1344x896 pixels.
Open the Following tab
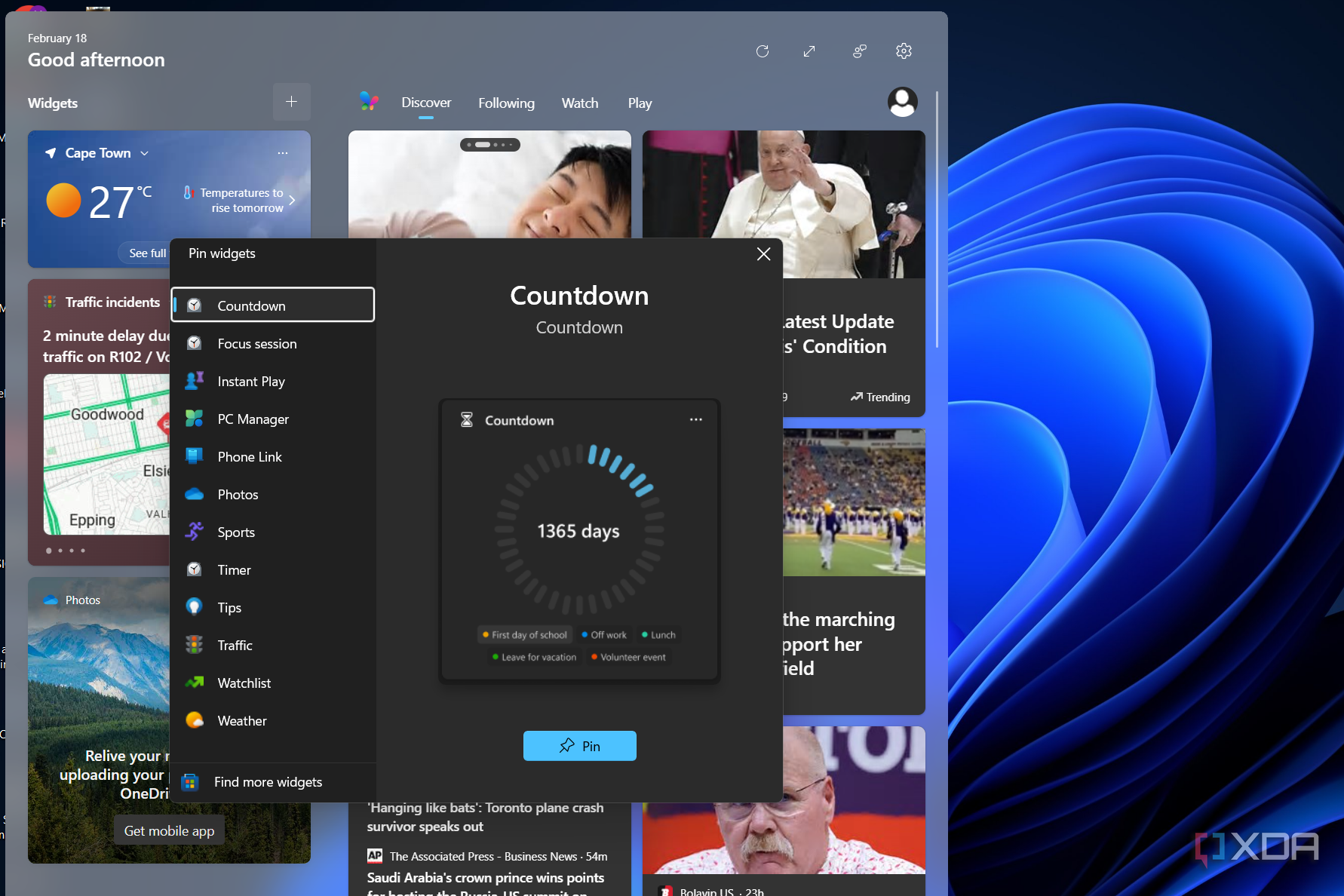tap(506, 103)
